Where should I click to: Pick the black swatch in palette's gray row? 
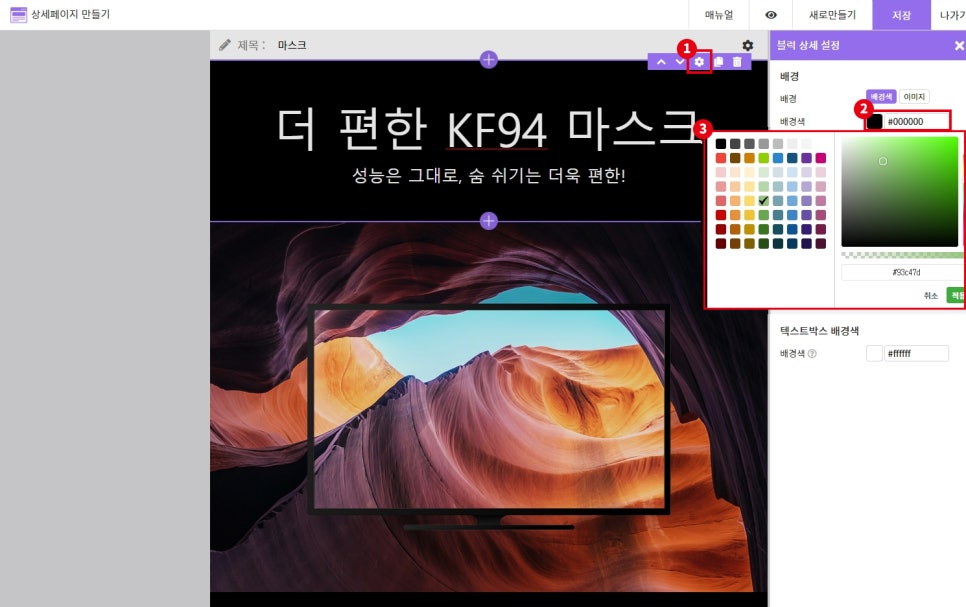click(x=721, y=144)
